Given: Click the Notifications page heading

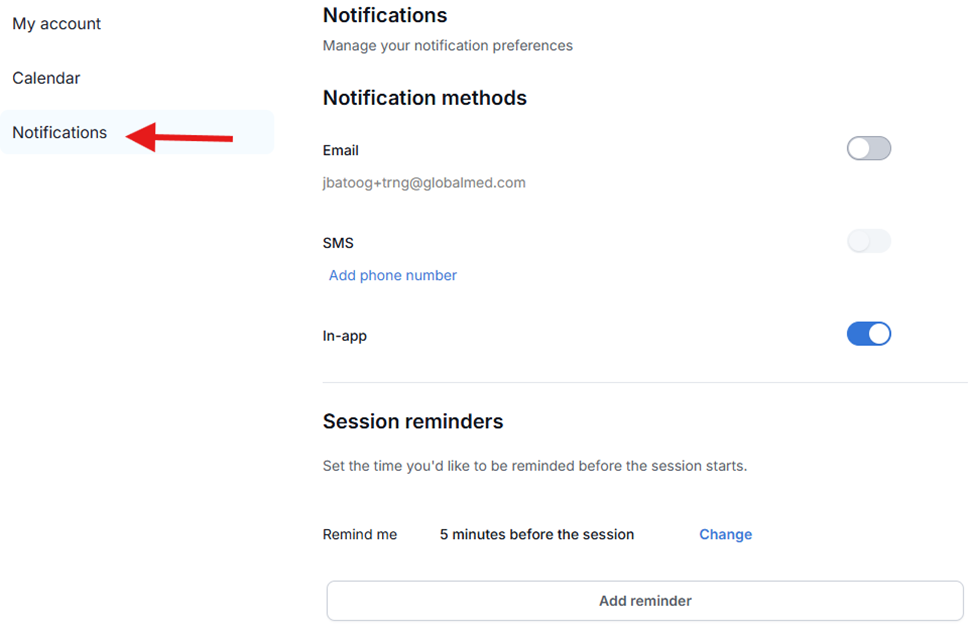Looking at the screenshot, I should (x=385, y=15).
